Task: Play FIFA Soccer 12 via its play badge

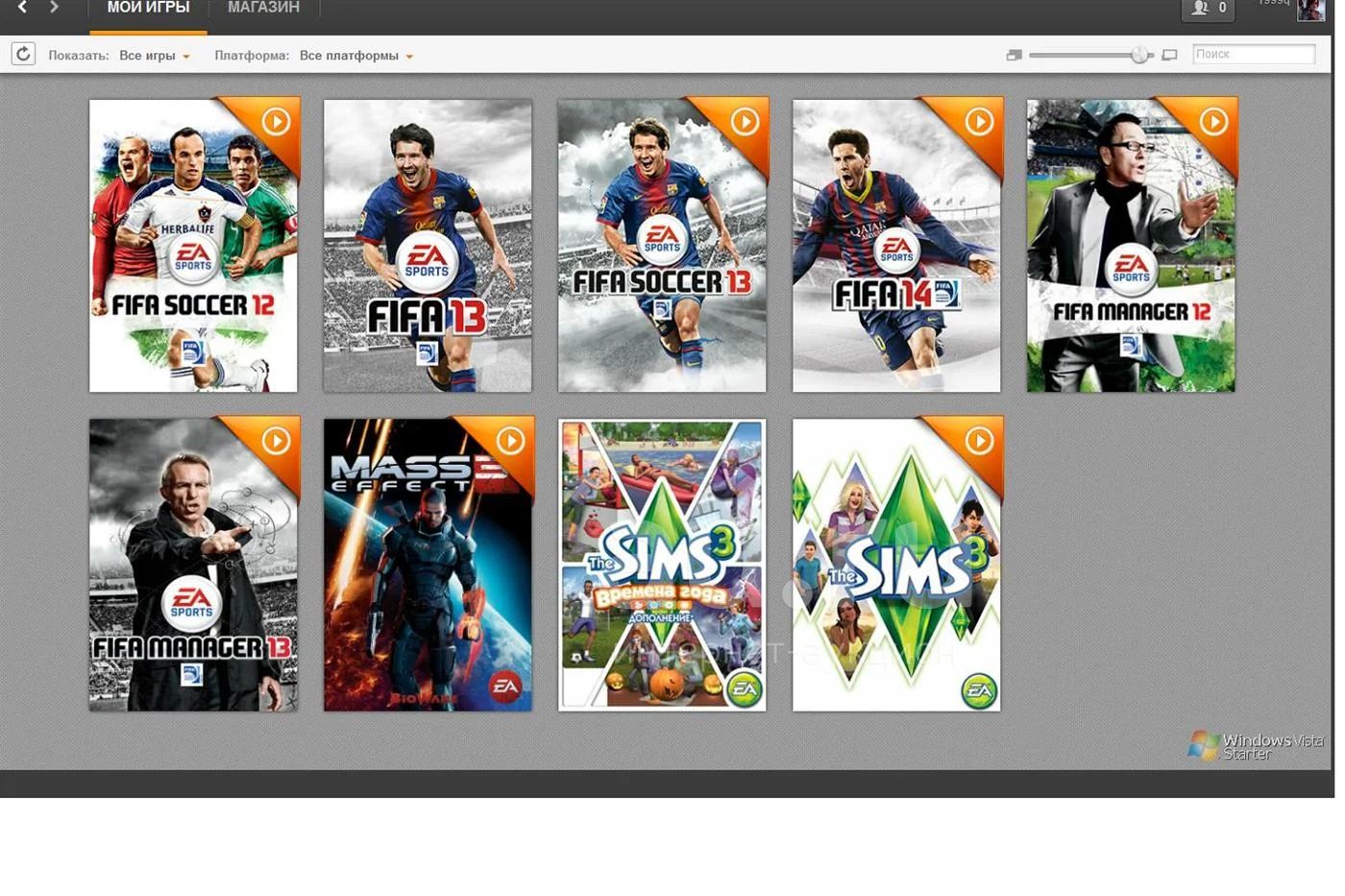Action: tap(277, 122)
